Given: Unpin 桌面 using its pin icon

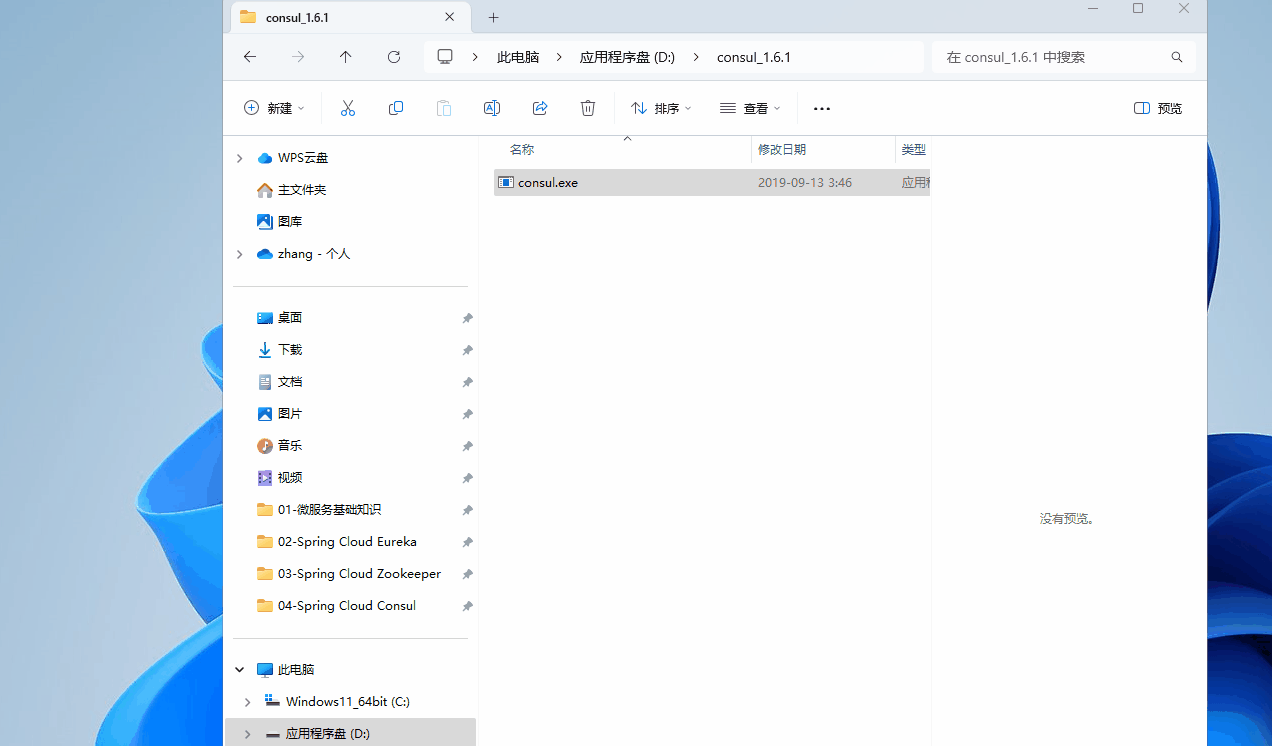Looking at the screenshot, I should point(467,318).
